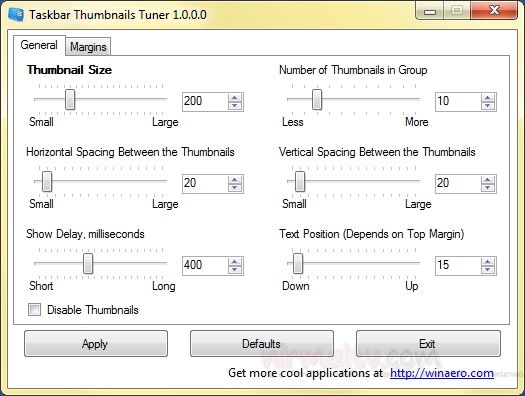
Task: Increase Text Position spinner value
Action: (488, 262)
